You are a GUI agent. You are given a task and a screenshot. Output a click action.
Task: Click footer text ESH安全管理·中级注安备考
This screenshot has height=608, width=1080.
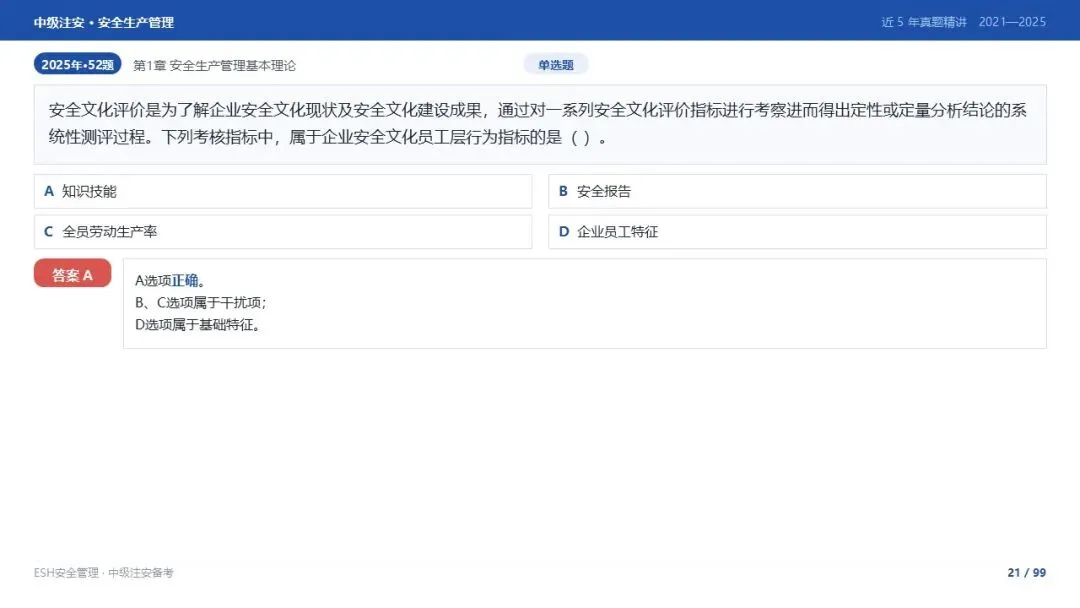(x=103, y=573)
